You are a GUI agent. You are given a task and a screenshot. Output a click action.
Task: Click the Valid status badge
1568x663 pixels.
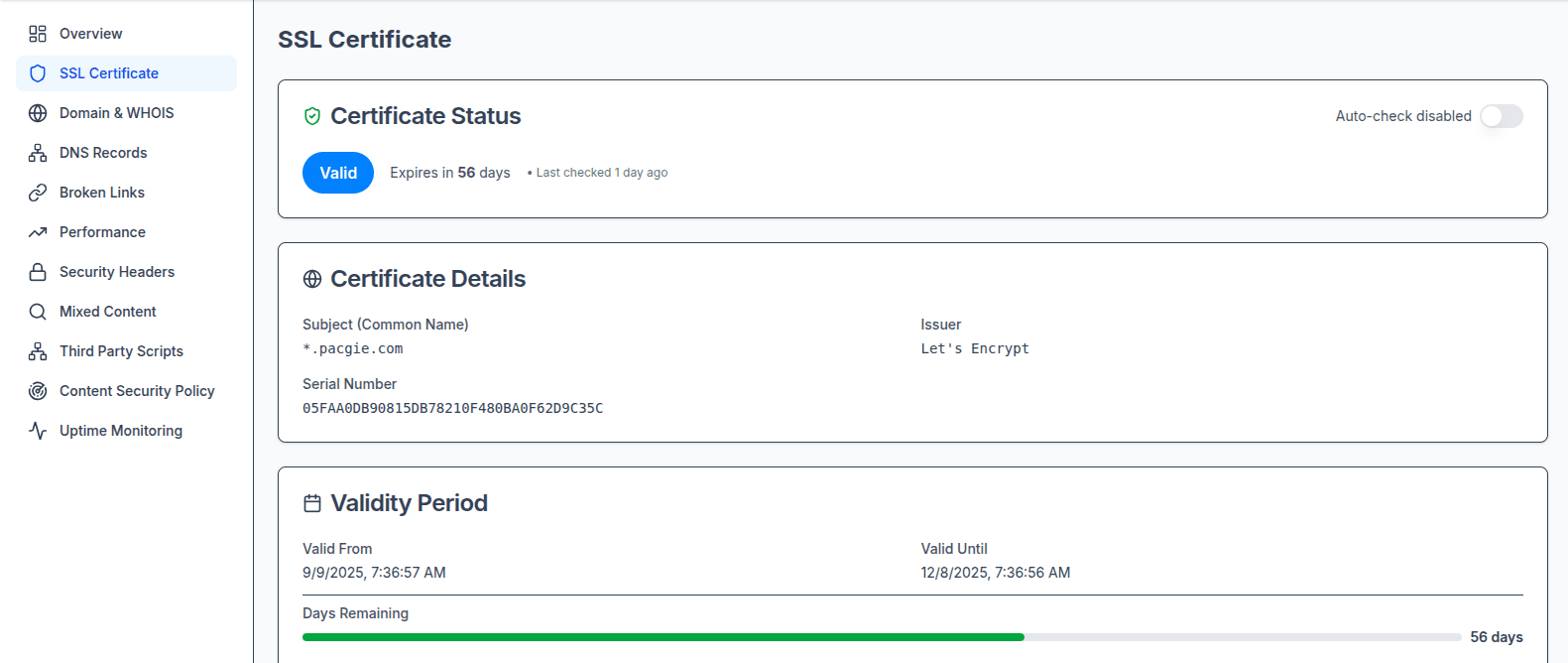[338, 172]
